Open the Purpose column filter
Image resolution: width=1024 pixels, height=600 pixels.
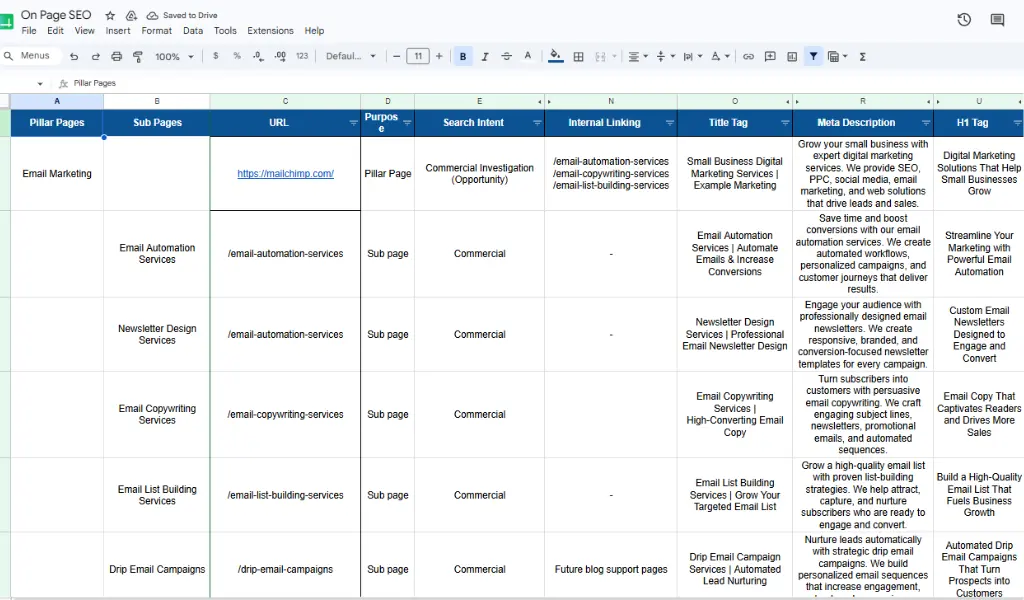[x=407, y=123]
